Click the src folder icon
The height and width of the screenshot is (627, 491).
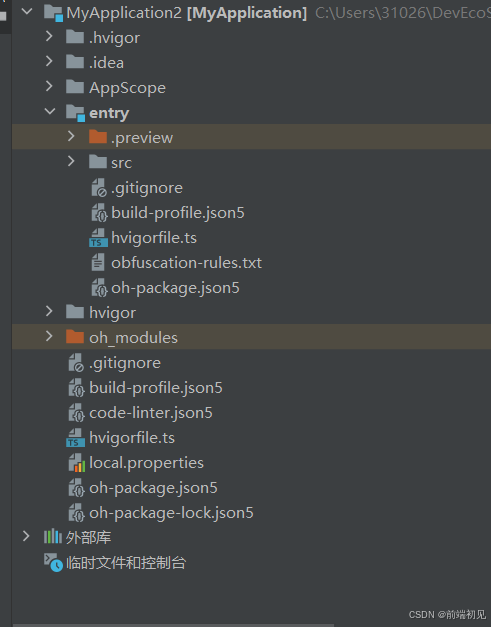98,162
